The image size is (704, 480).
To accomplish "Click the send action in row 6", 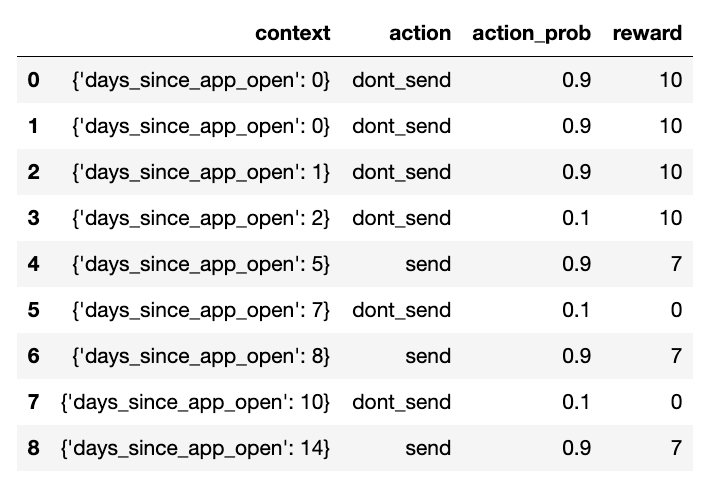I will pos(428,356).
